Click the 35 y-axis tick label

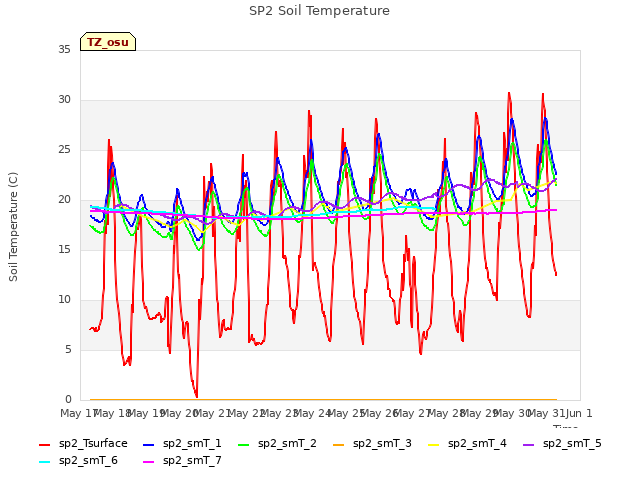pos(64,49)
